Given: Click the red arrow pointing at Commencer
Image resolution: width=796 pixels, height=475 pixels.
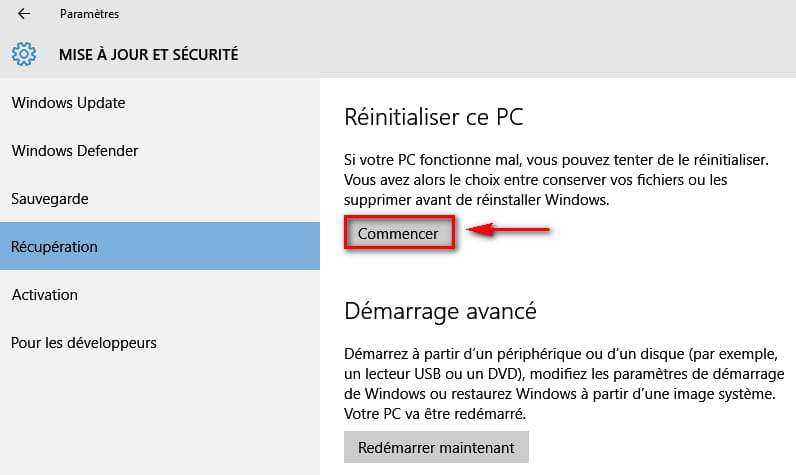Looking at the screenshot, I should point(510,232).
